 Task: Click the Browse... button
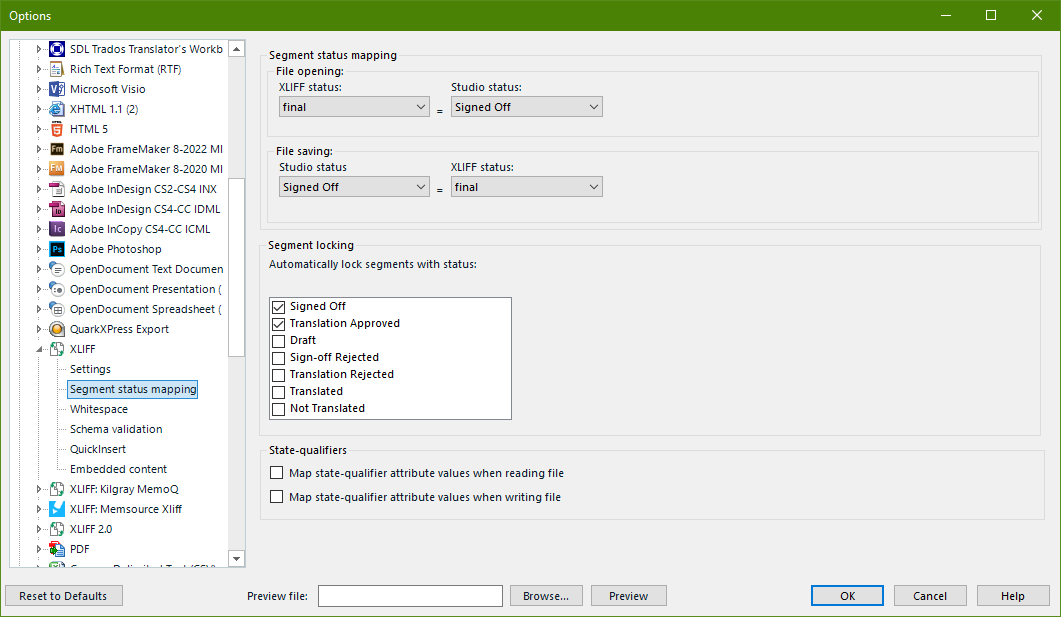[546, 596]
